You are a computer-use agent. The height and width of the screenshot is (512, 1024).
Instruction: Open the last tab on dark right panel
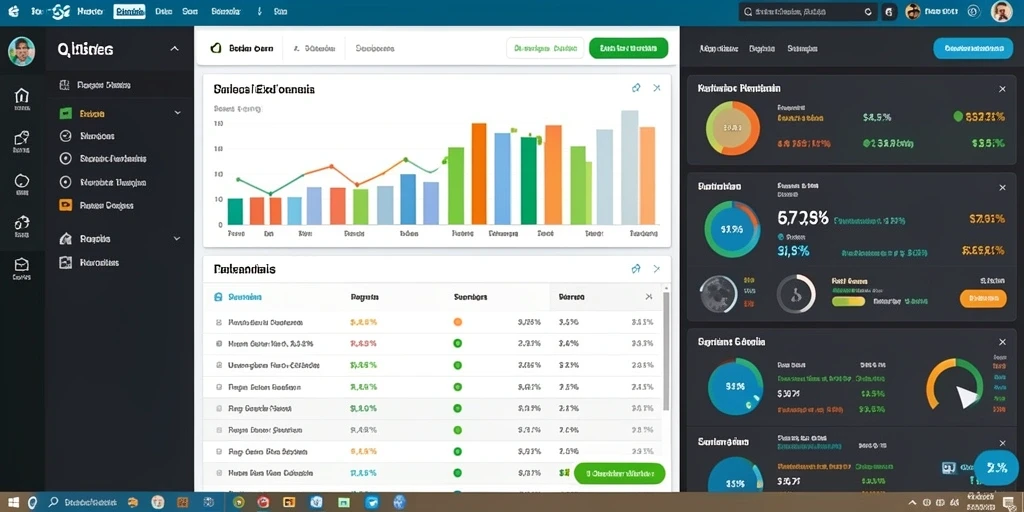click(802, 48)
